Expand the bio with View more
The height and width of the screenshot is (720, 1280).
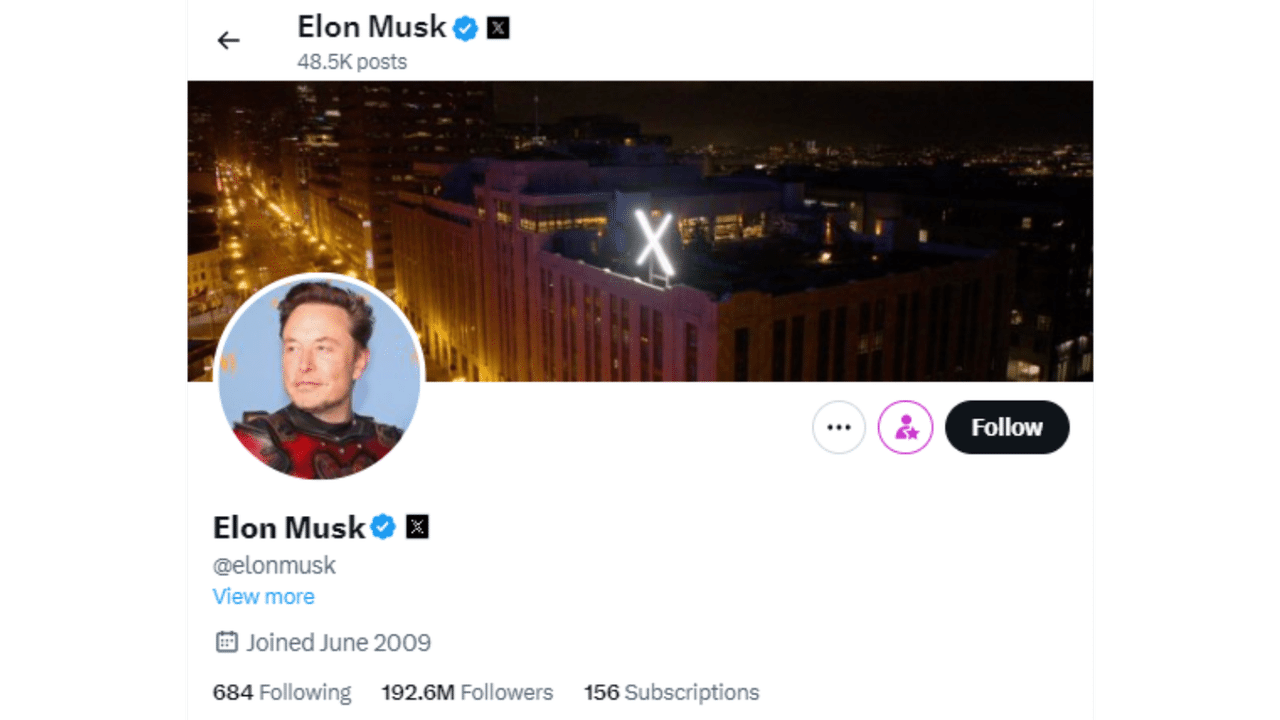[x=263, y=596]
